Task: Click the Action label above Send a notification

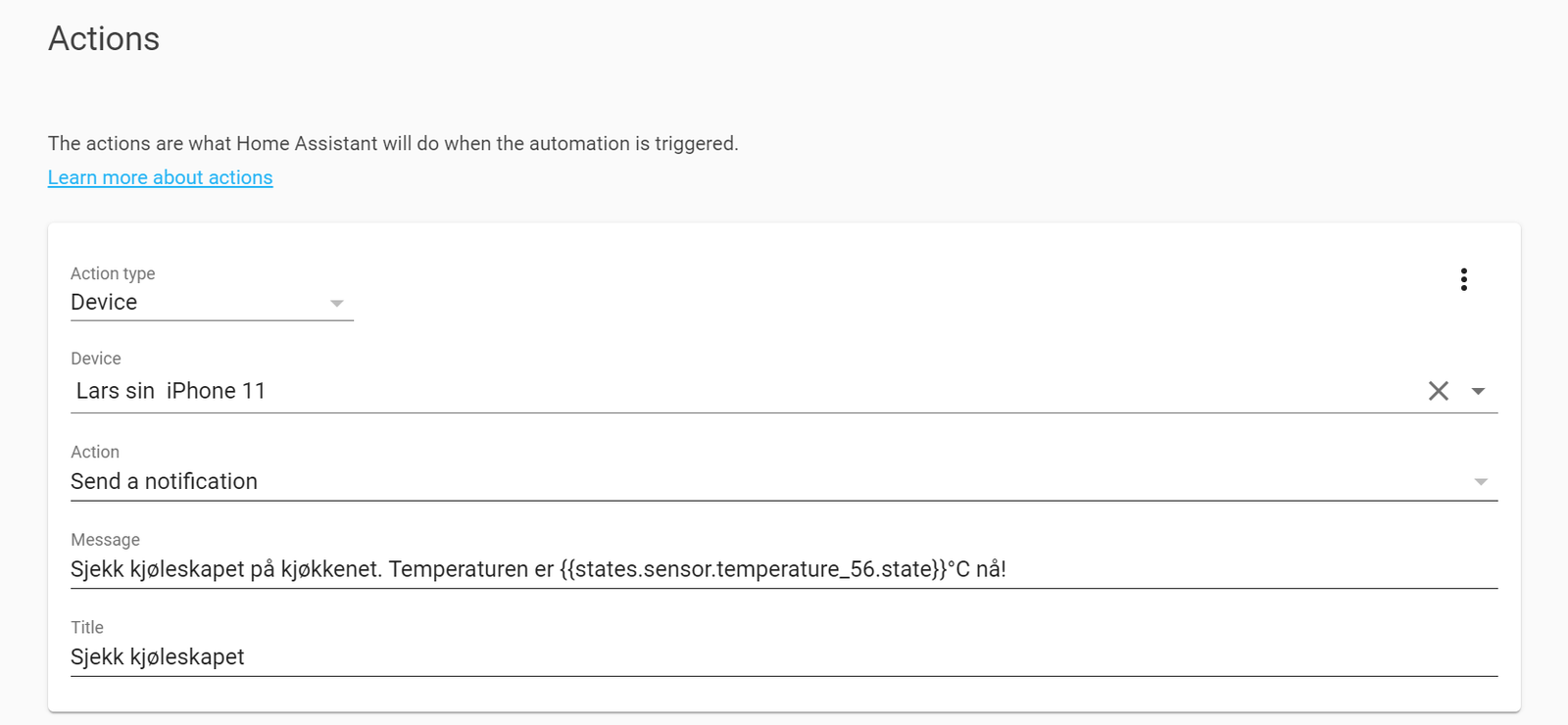Action: tap(95, 452)
